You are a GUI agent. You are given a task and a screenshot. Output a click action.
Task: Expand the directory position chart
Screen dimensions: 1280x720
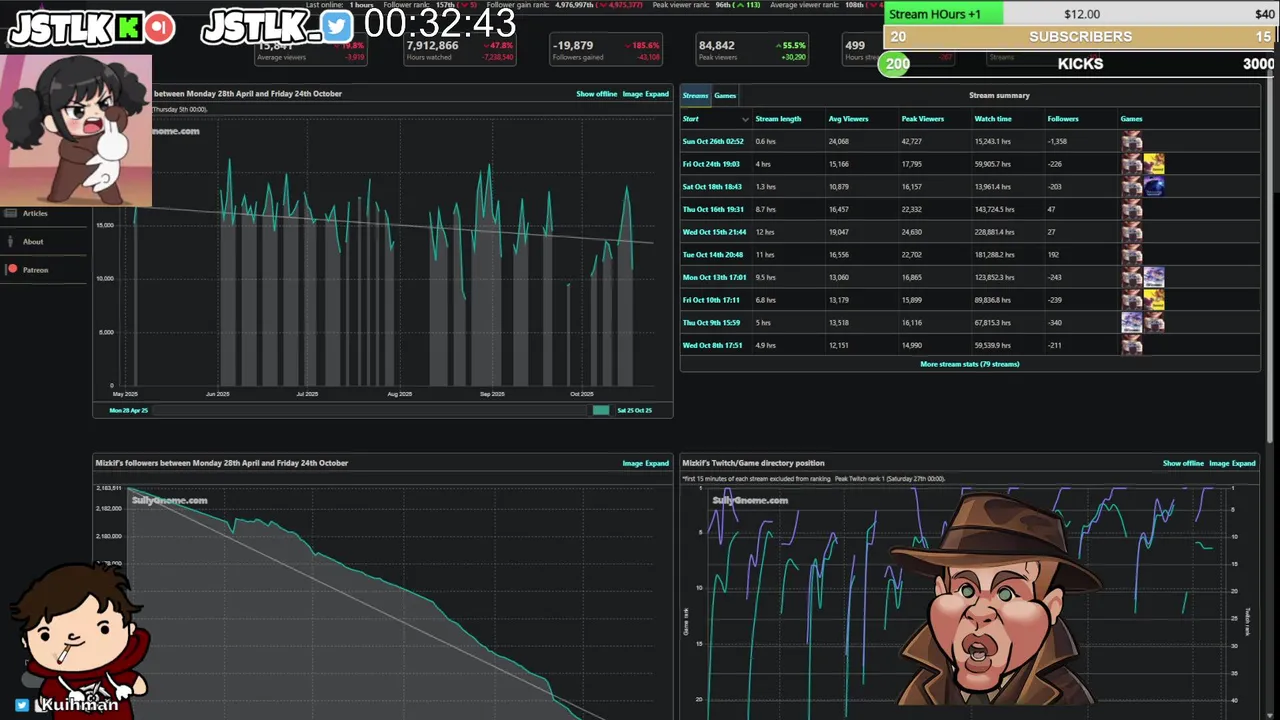pos(1244,463)
